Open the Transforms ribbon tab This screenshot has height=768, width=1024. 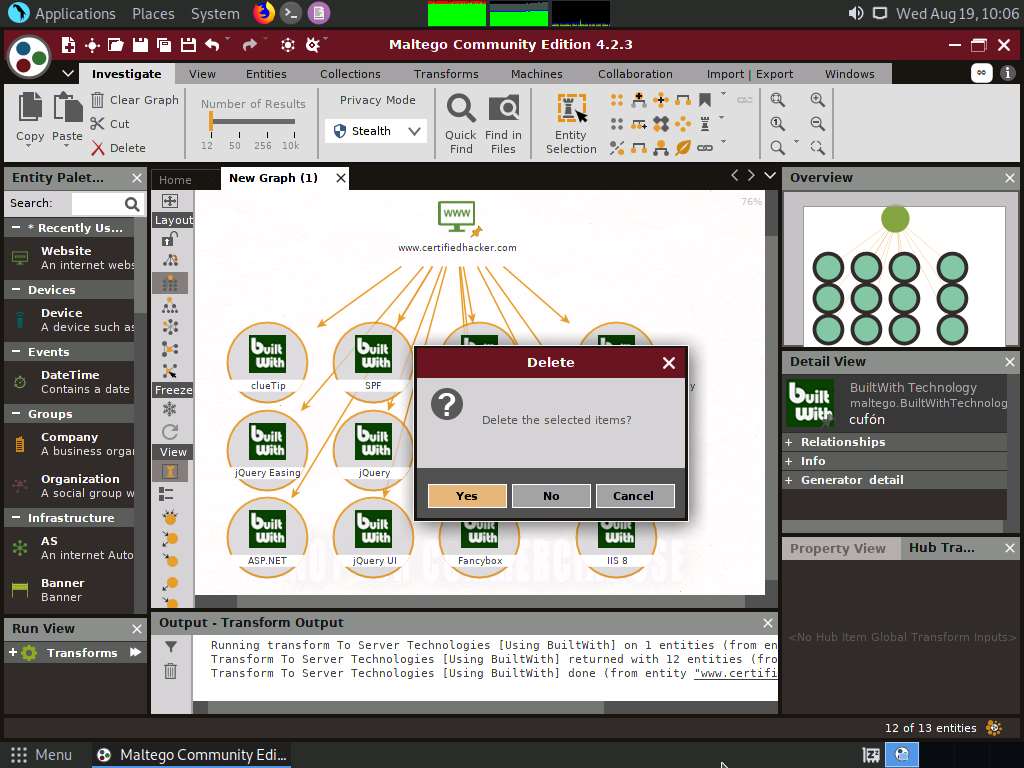pyautogui.click(x=446, y=74)
